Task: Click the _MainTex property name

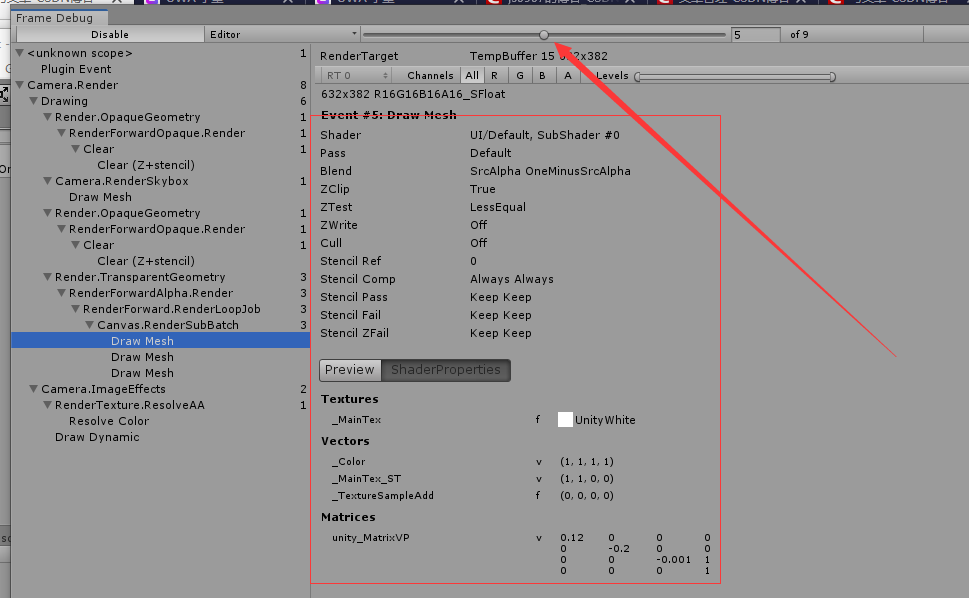Action: point(357,419)
